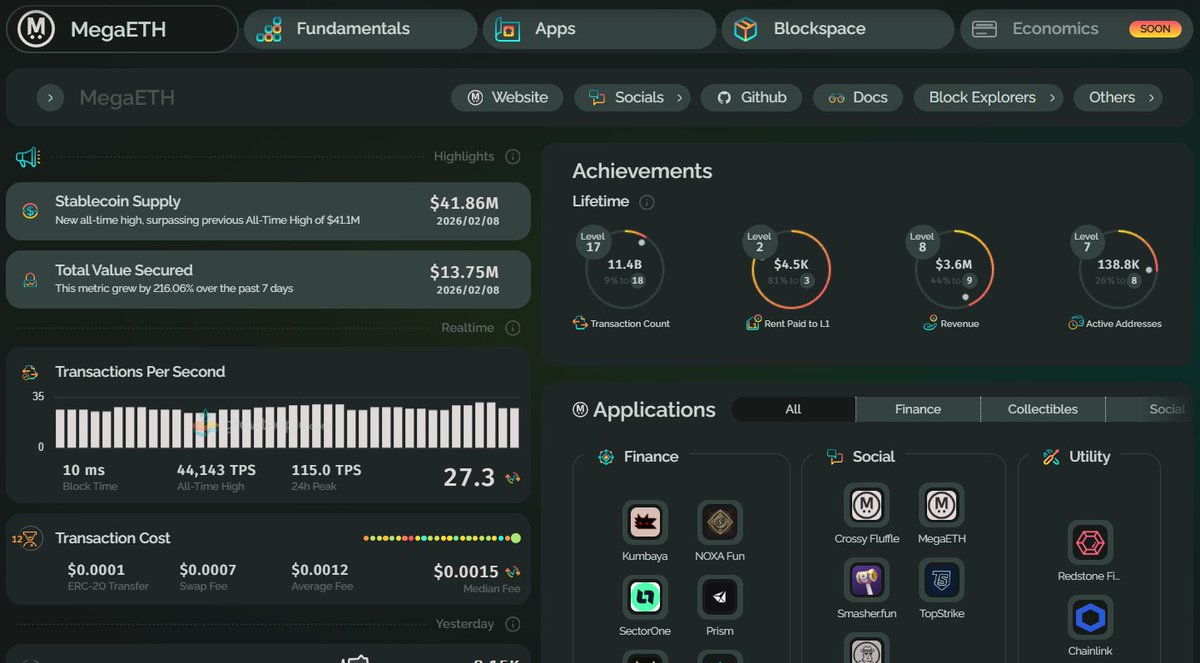Click the Transaction Count achievement icon

coord(580,323)
